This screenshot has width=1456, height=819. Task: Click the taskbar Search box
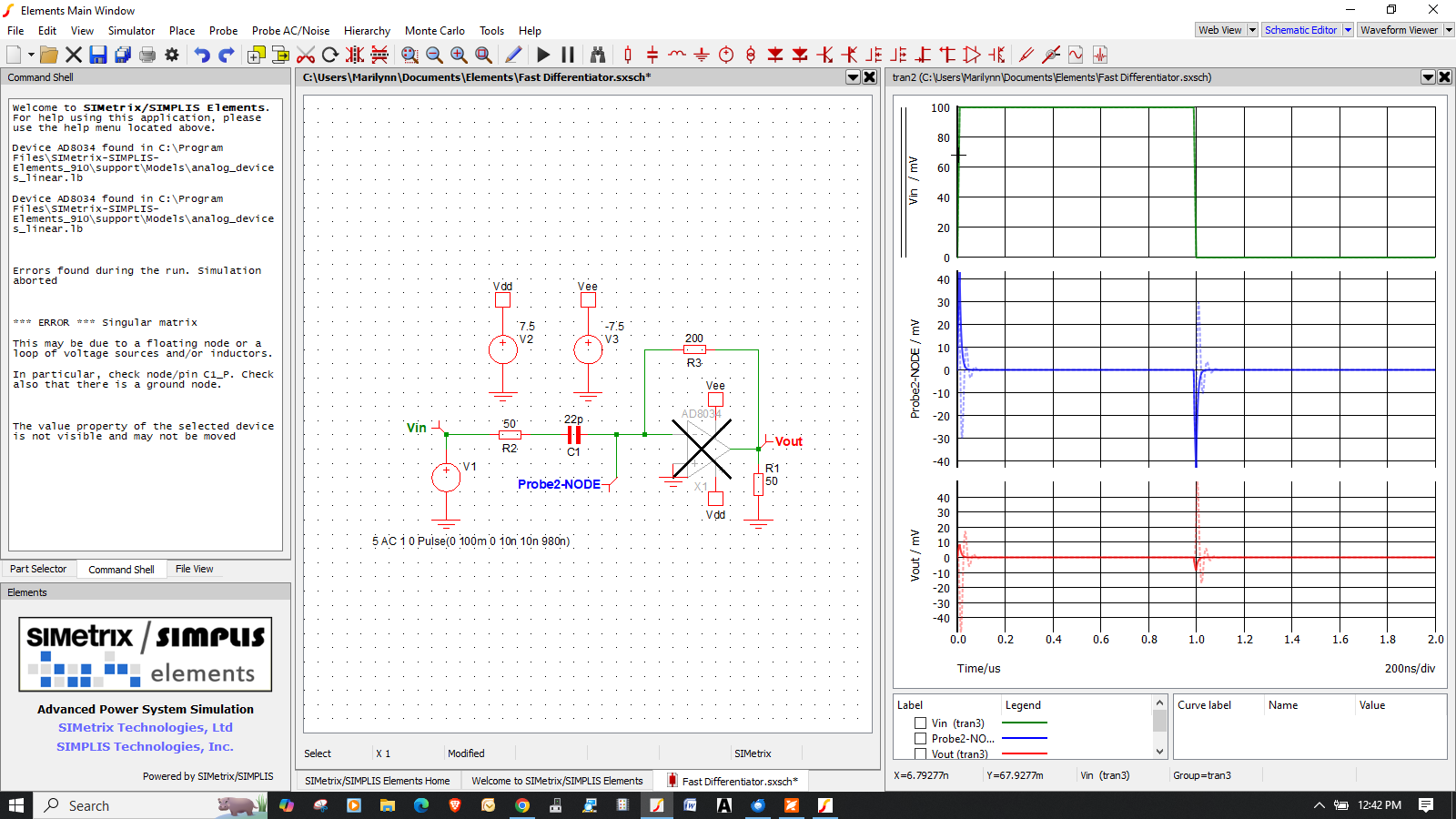coord(150,805)
